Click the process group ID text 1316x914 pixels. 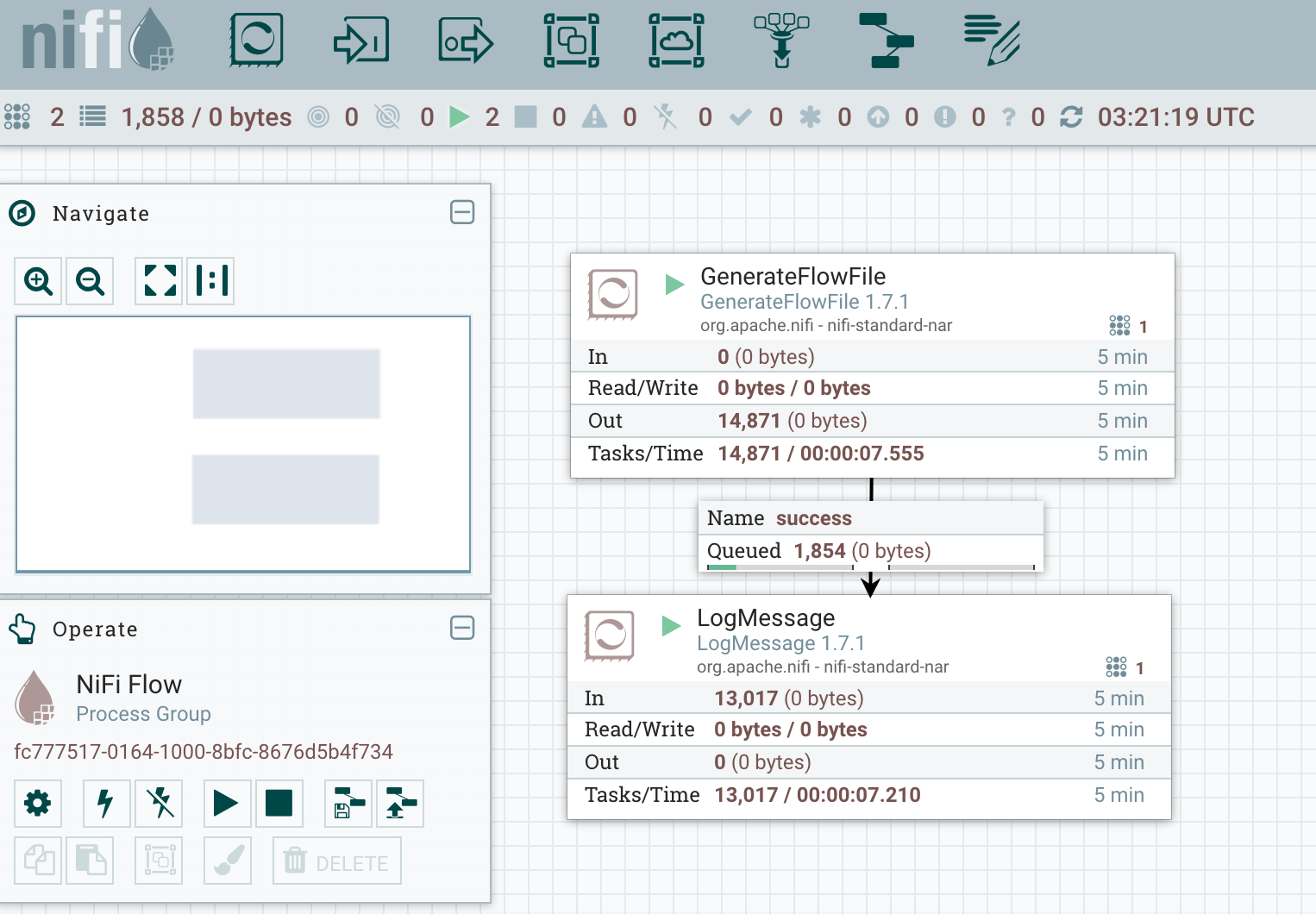tap(204, 752)
